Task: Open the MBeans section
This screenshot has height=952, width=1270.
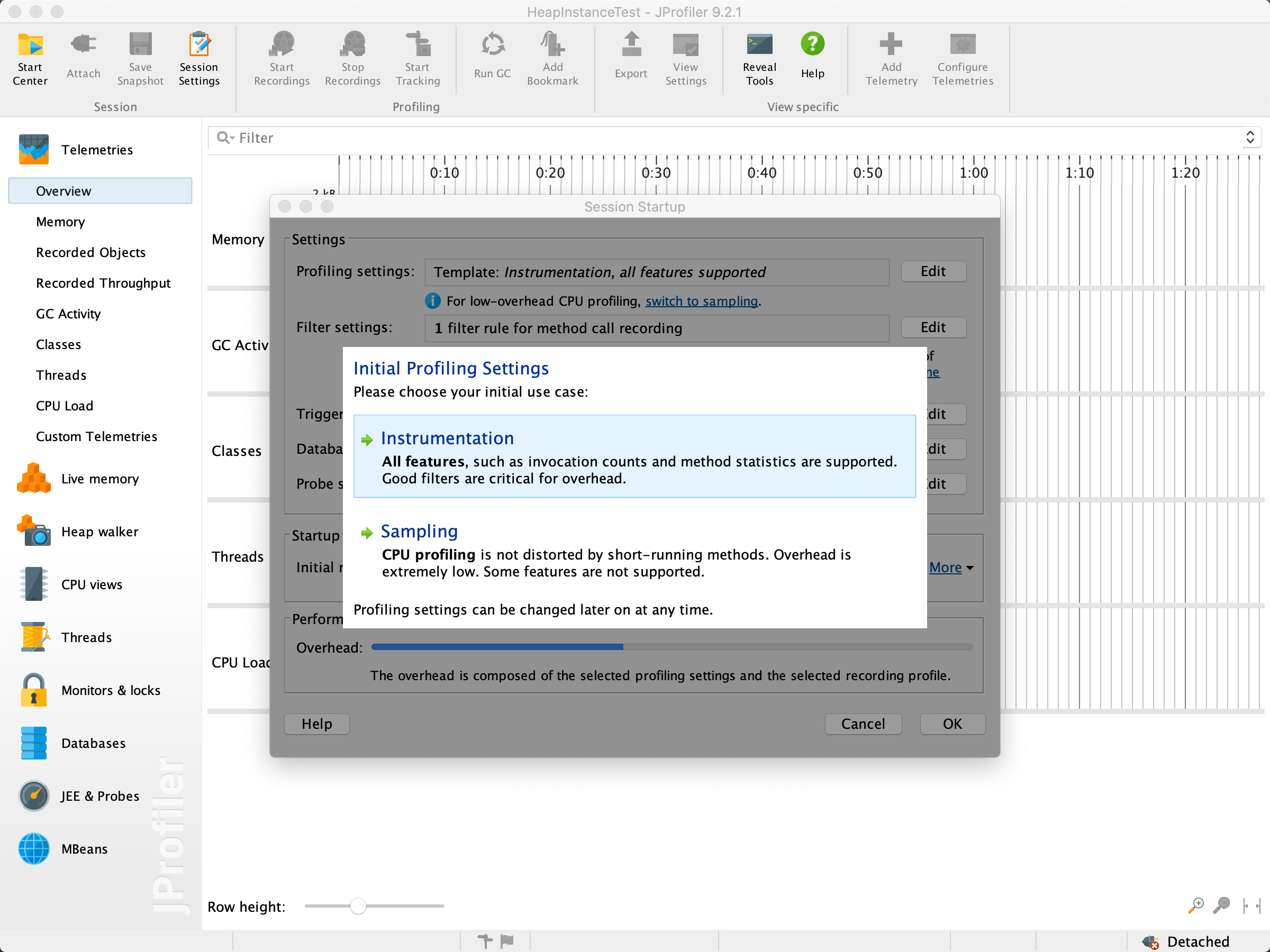Action: coord(63,849)
